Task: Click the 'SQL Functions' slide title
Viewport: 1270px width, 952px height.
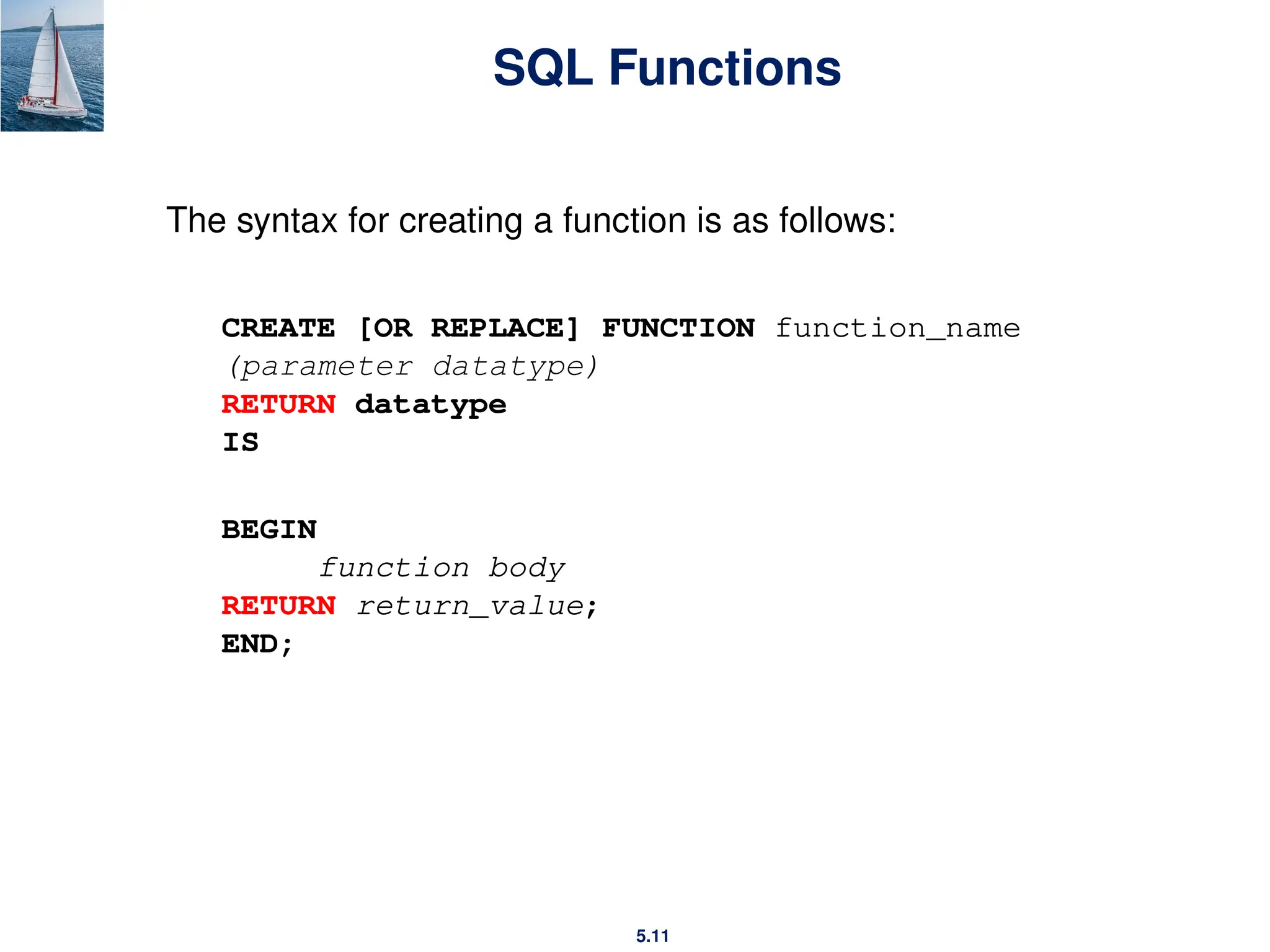Action: click(667, 68)
